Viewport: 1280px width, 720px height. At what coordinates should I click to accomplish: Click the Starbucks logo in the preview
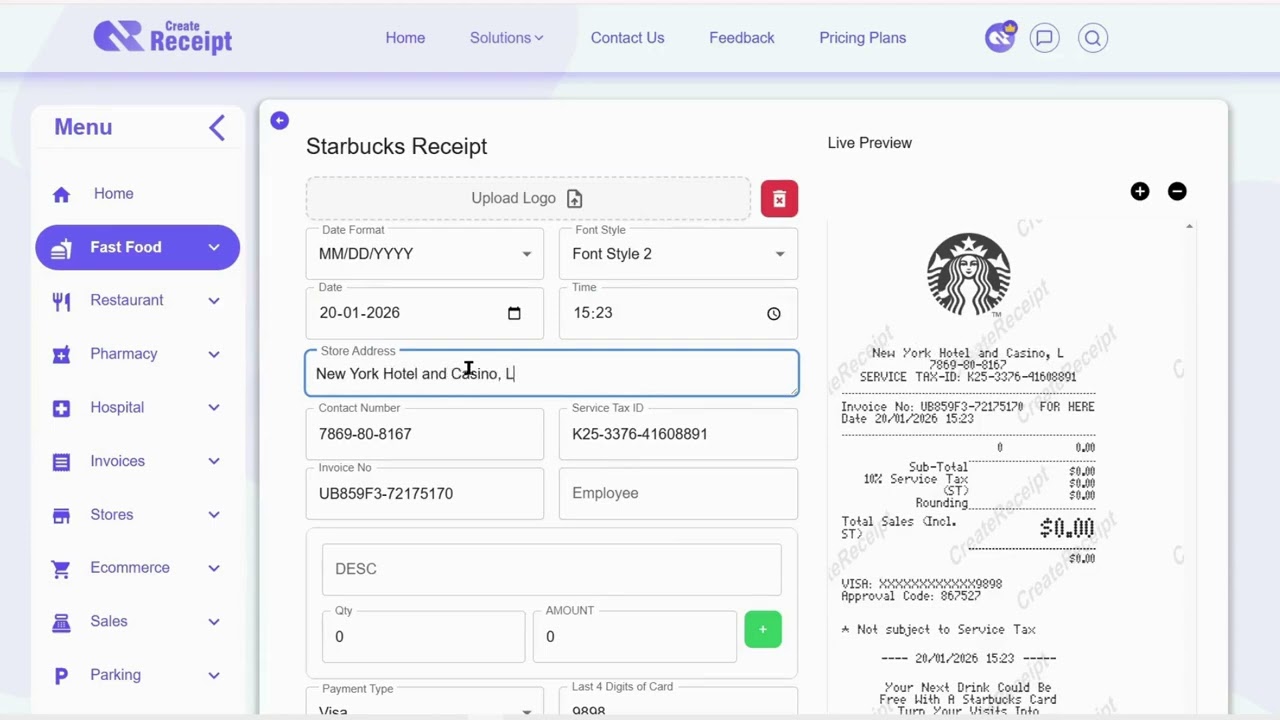pyautogui.click(x=968, y=274)
